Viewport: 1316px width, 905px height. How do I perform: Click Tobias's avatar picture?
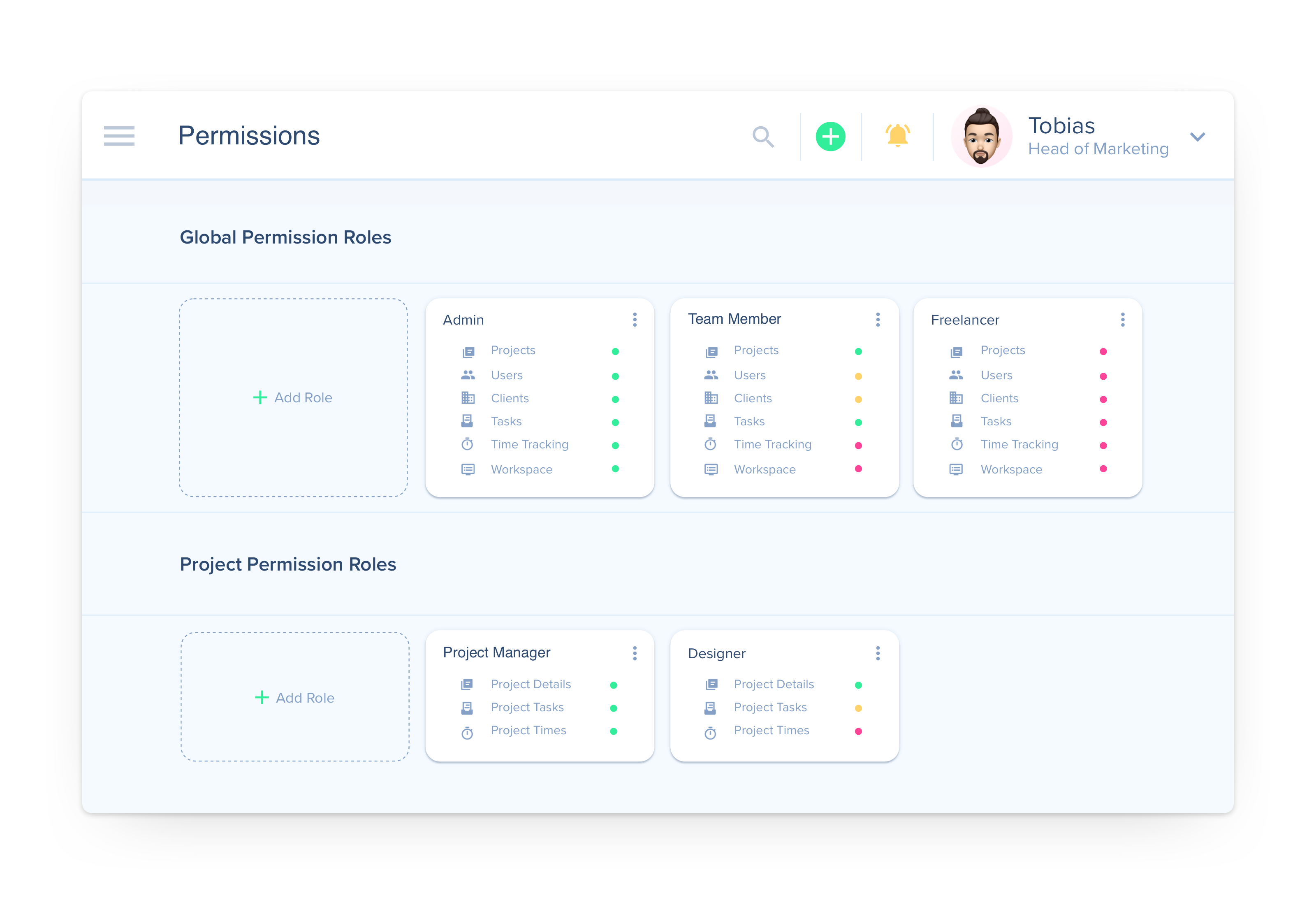pyautogui.click(x=982, y=136)
